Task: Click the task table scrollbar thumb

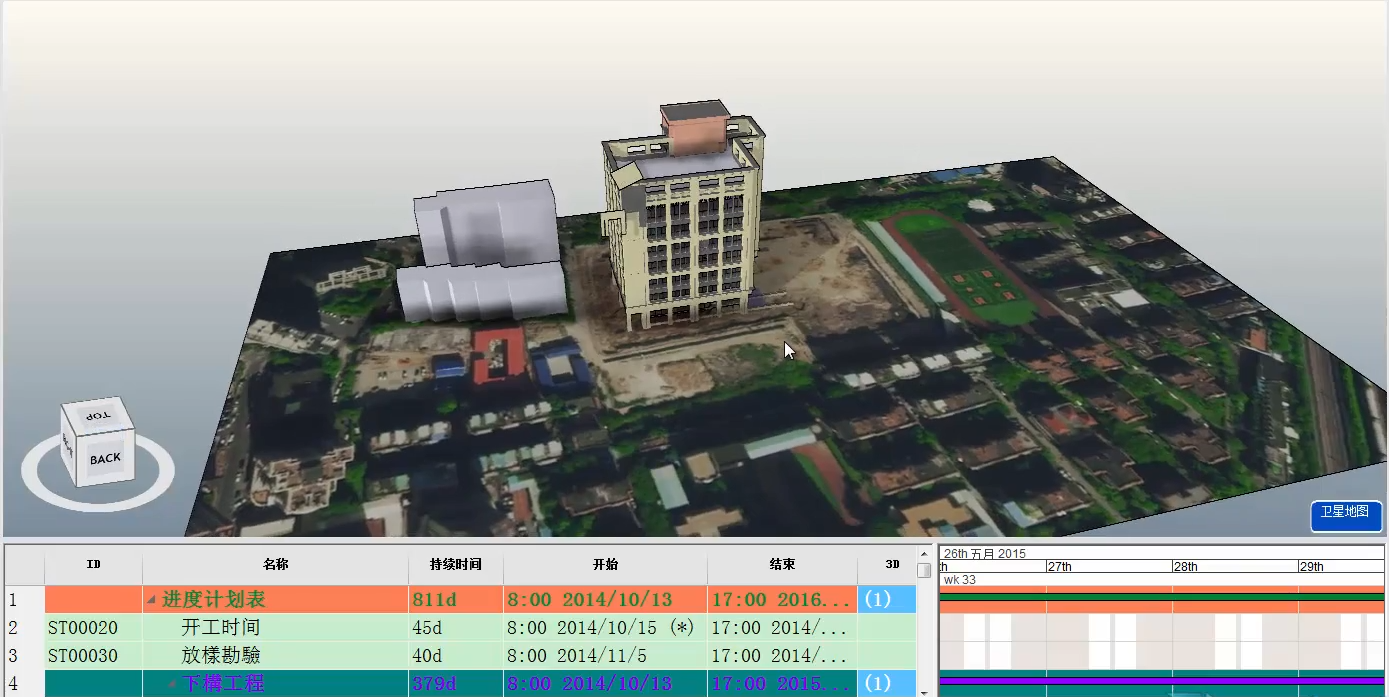Action: [x=925, y=570]
